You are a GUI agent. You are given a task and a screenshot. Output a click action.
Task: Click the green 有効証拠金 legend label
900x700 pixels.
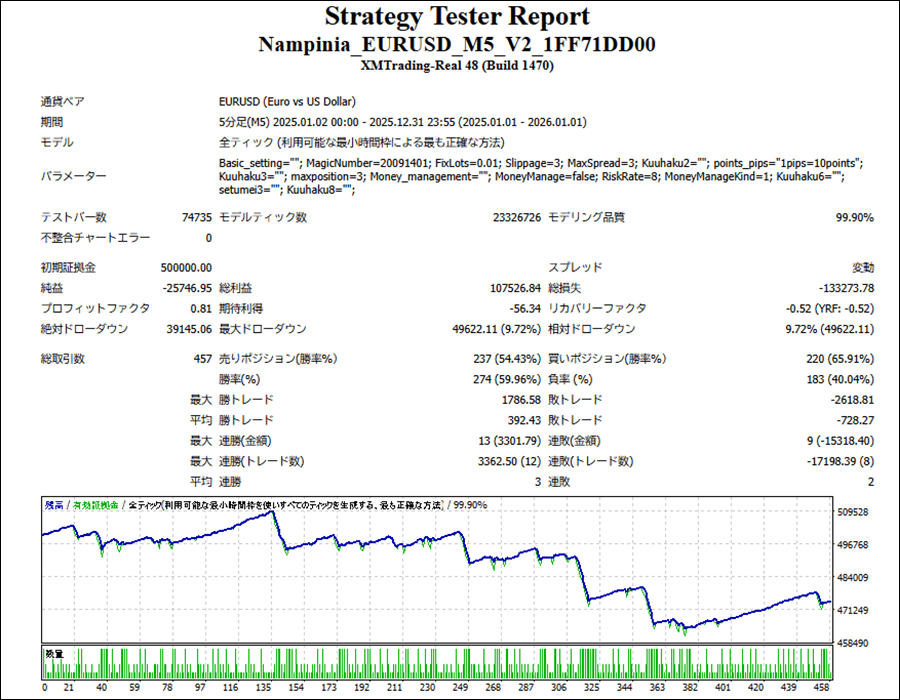(96, 505)
